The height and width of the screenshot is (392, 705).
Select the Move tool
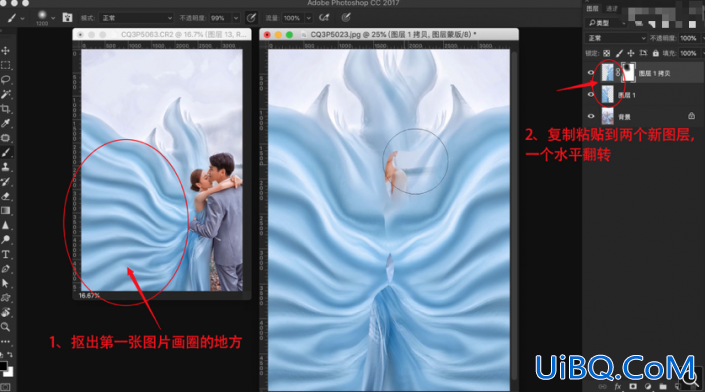pos(6,50)
